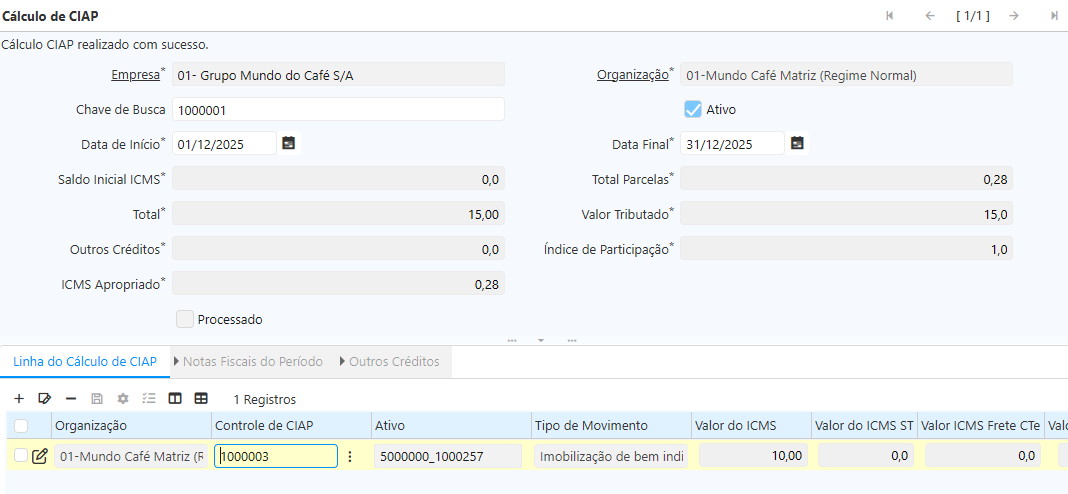The image size is (1068, 494).
Task: Switch to Outros Créditos tab
Action: pos(390,361)
